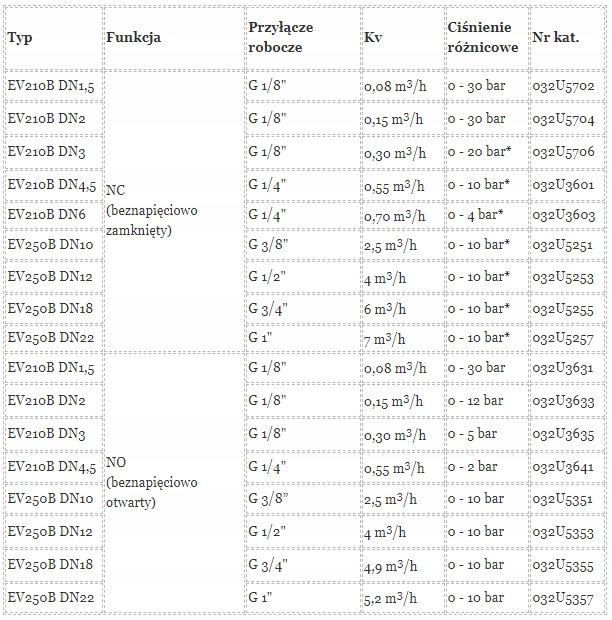The height and width of the screenshot is (620, 612).
Task: Select the 'Przyłącze robocze' header cell
Action: click(273, 37)
